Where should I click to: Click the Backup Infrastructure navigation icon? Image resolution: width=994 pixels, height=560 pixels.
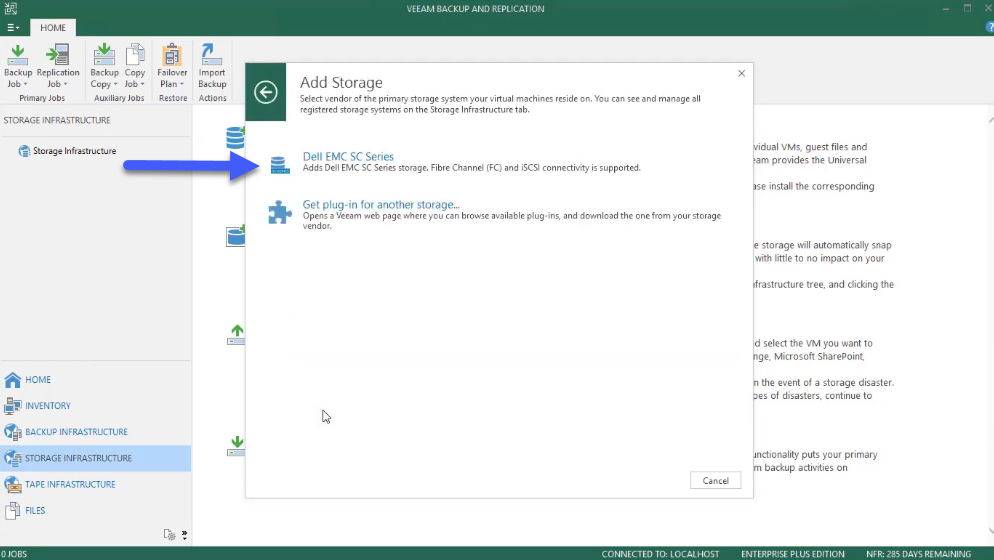click(x=13, y=432)
